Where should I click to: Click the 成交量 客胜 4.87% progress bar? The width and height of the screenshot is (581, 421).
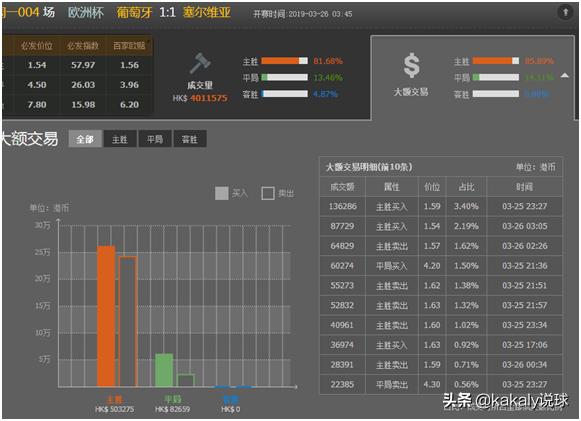(x=284, y=94)
